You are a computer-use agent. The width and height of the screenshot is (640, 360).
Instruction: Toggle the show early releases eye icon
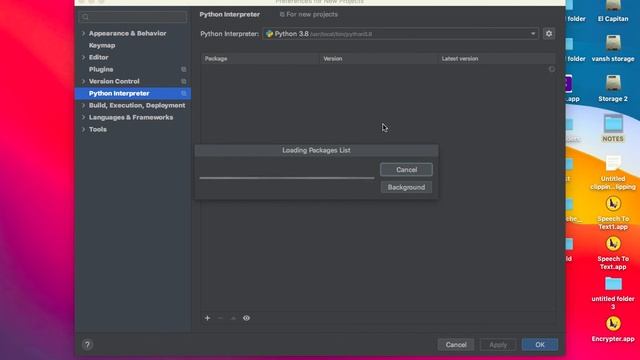(x=247, y=318)
